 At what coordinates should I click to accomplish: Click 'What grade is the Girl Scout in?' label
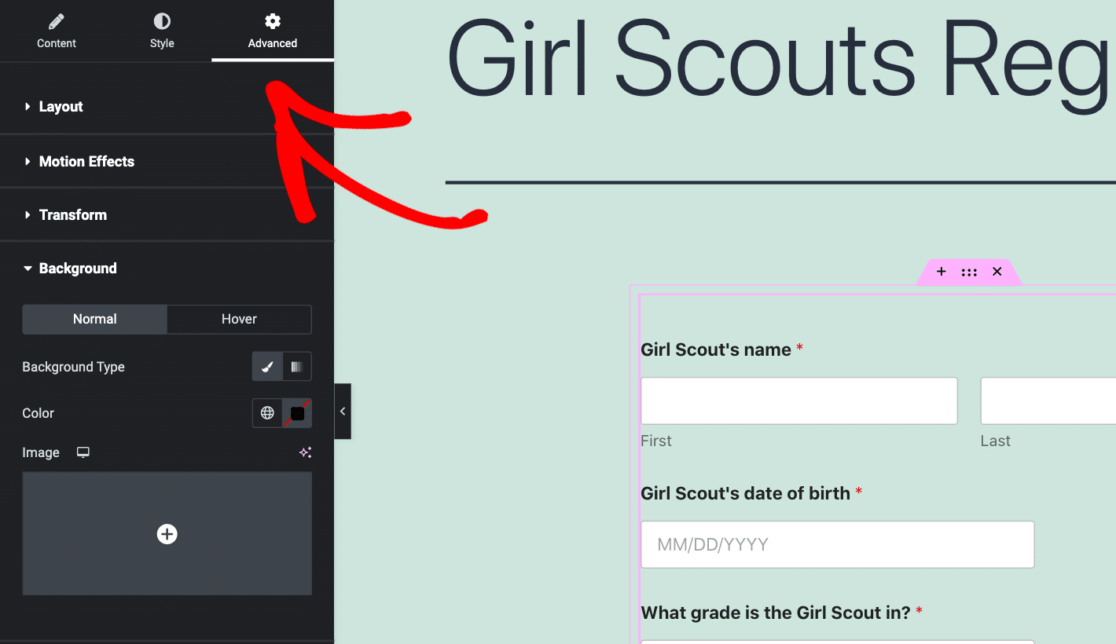[x=775, y=613]
